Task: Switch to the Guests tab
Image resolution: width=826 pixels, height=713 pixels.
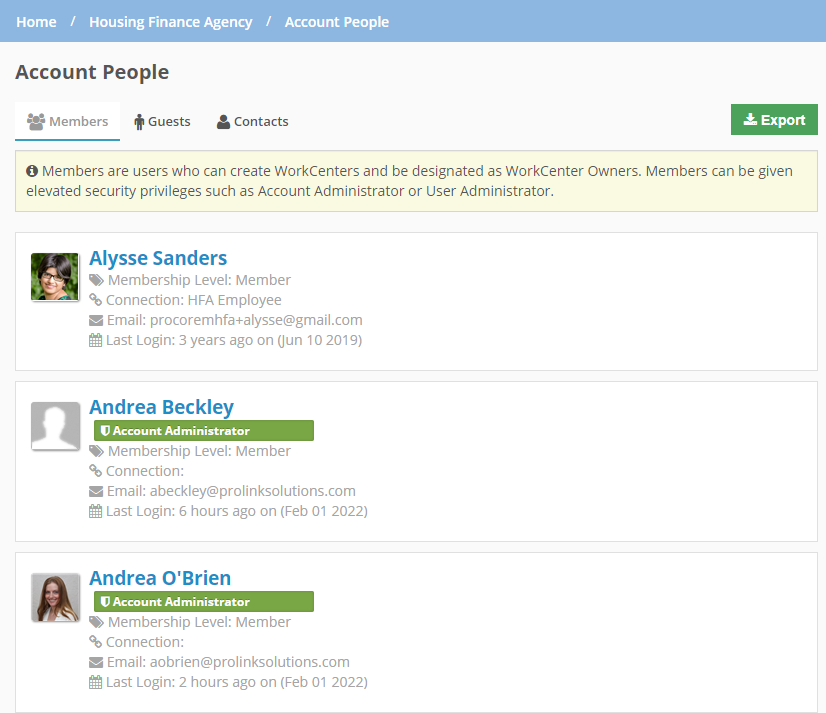Action: tap(162, 122)
